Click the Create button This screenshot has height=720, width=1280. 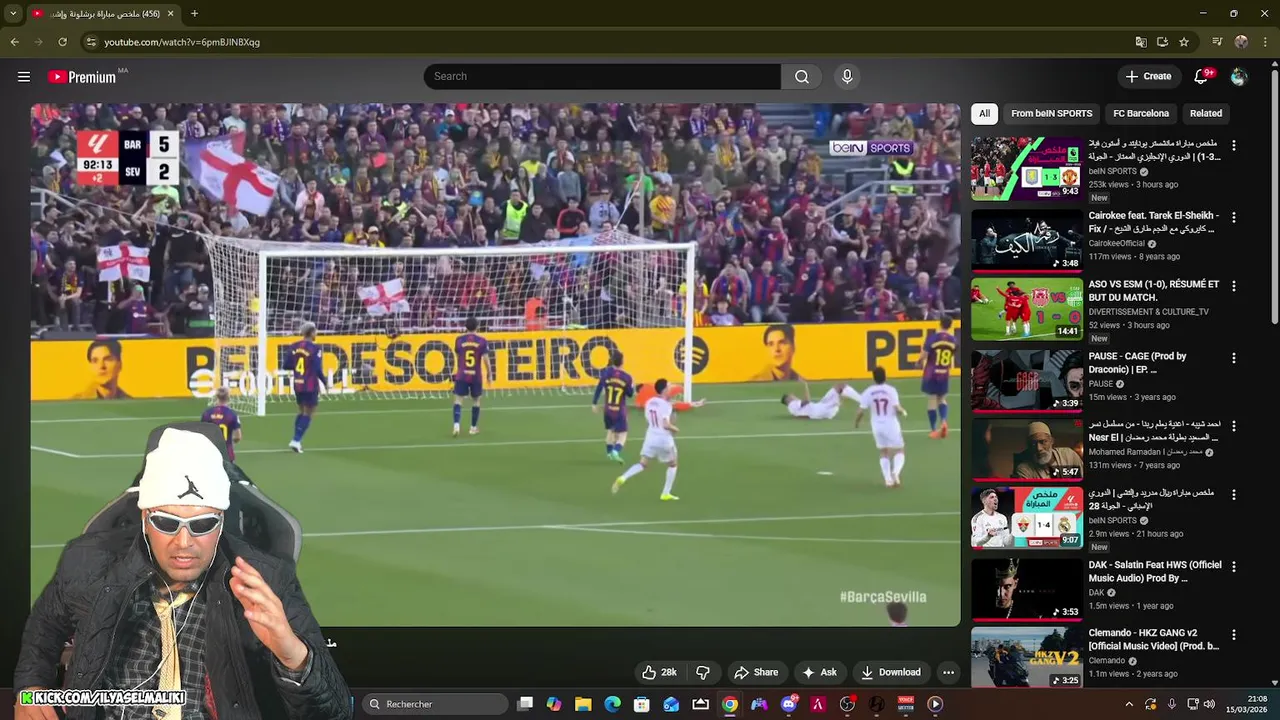point(1148,77)
